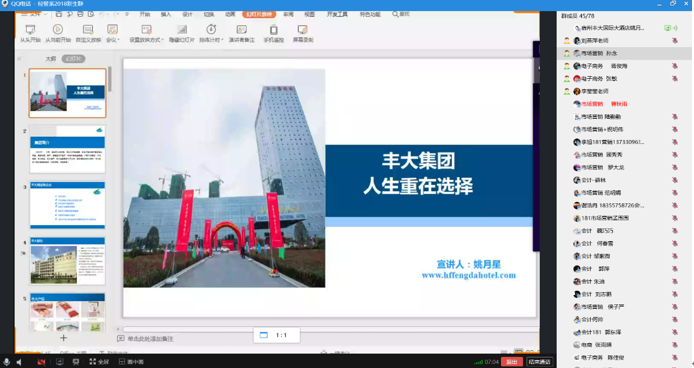Start slideshow from beginning (从头开始)
The width and height of the screenshot is (694, 368).
[x=30, y=33]
